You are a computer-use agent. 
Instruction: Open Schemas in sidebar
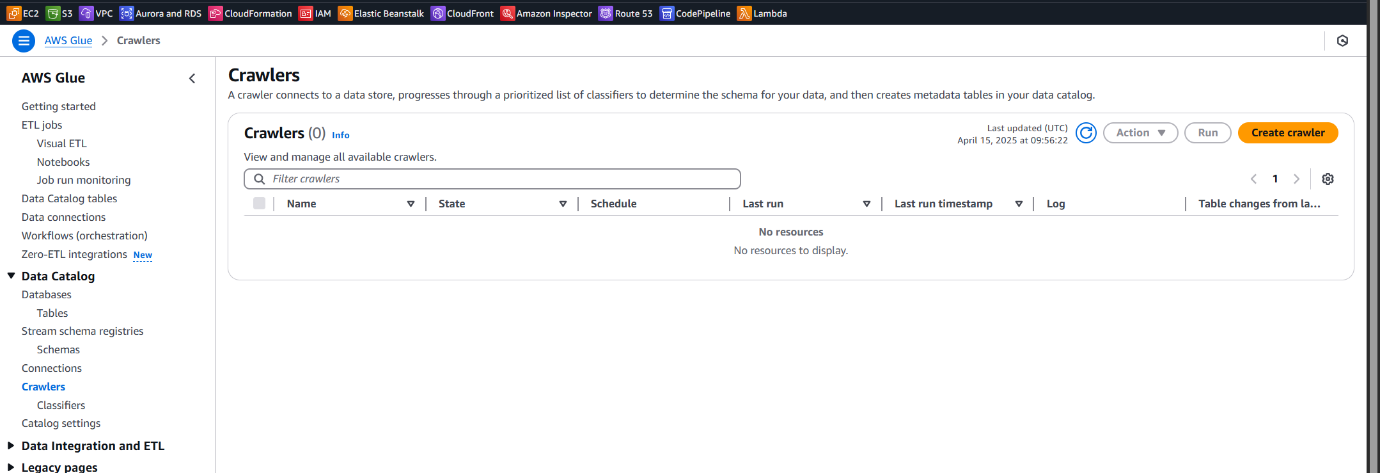(x=58, y=349)
